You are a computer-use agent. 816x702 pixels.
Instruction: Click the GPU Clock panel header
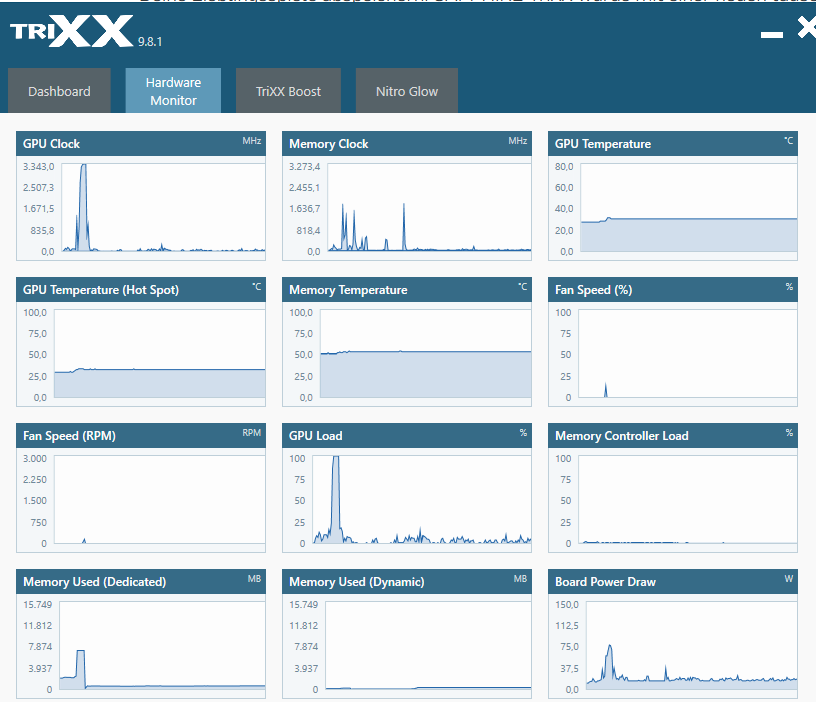click(x=141, y=144)
